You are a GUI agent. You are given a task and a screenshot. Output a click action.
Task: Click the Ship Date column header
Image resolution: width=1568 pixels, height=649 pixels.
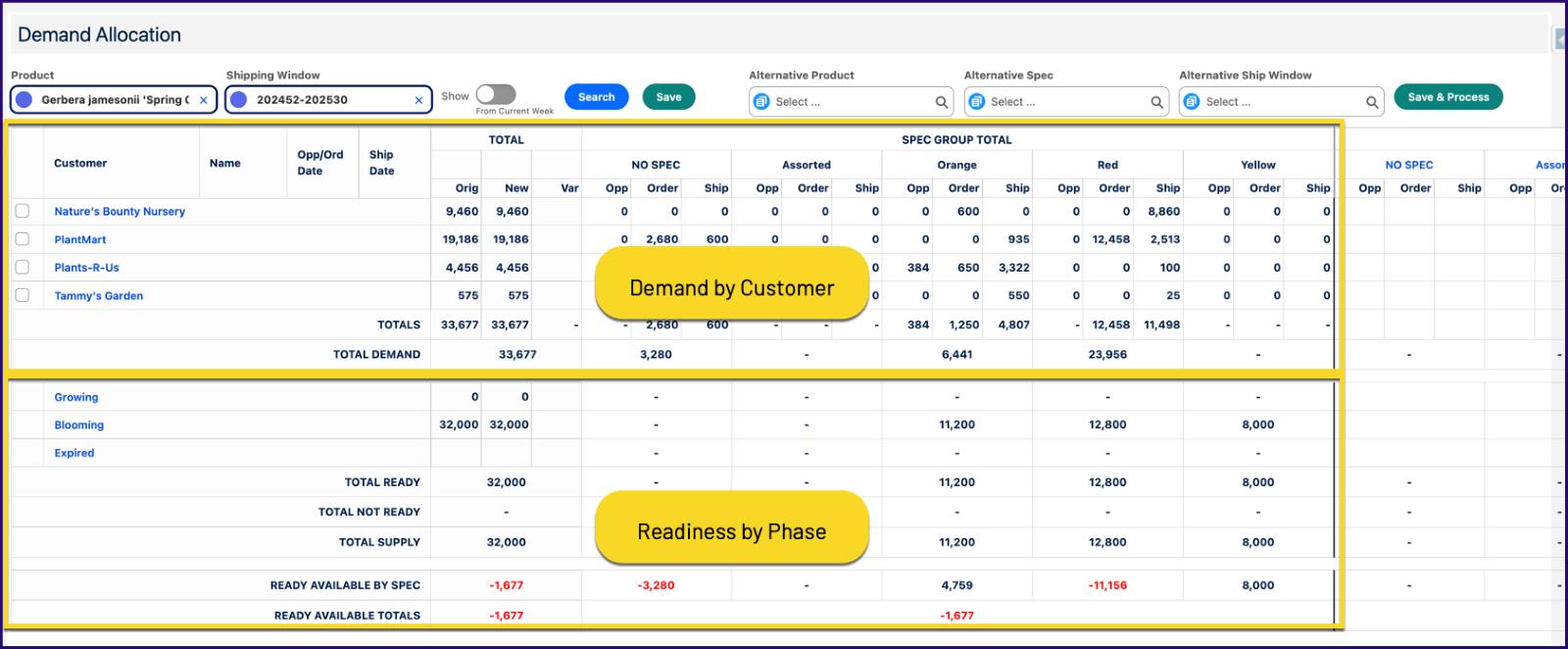click(381, 163)
